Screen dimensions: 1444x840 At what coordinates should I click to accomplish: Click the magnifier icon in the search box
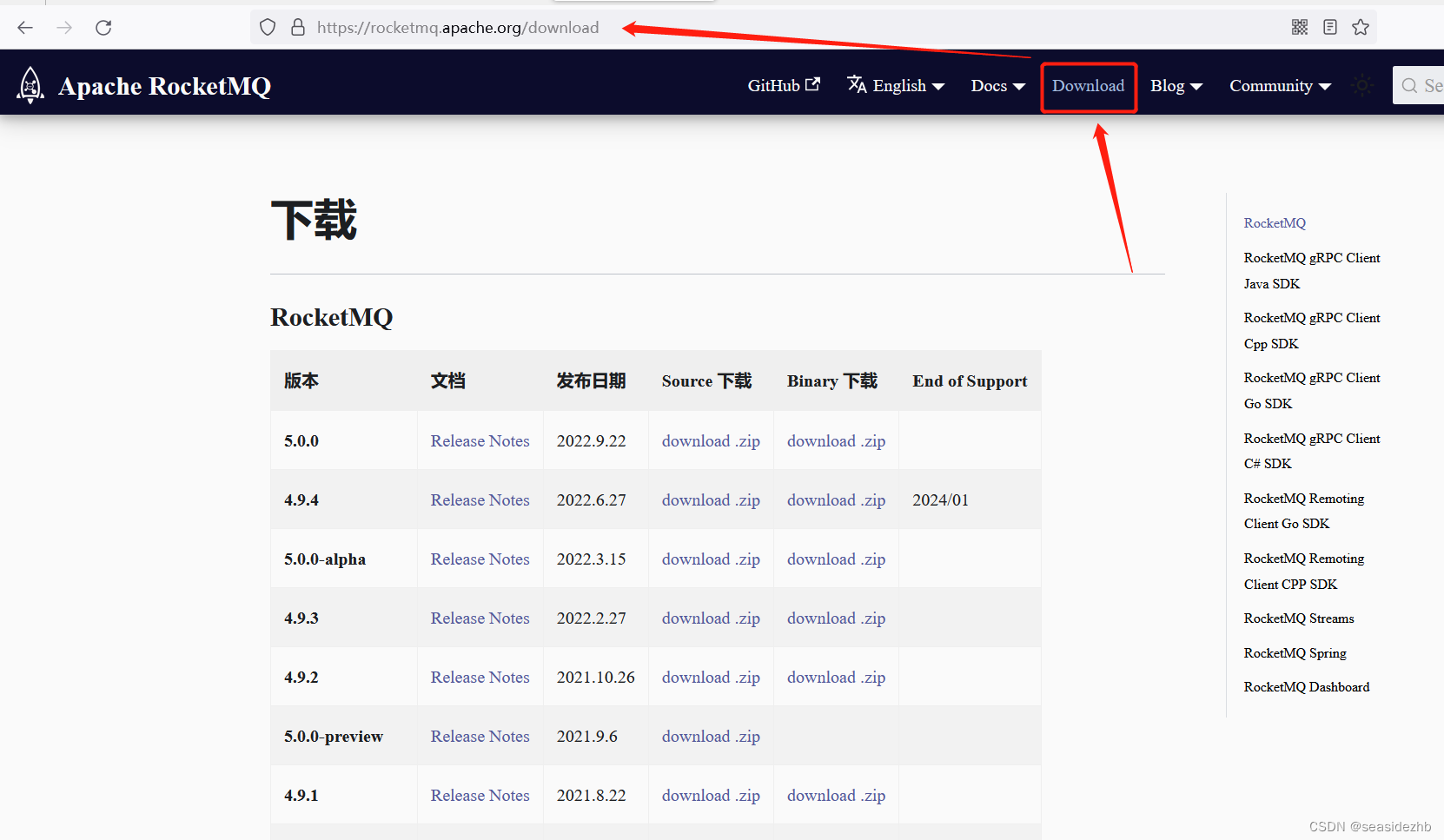pos(1409,86)
